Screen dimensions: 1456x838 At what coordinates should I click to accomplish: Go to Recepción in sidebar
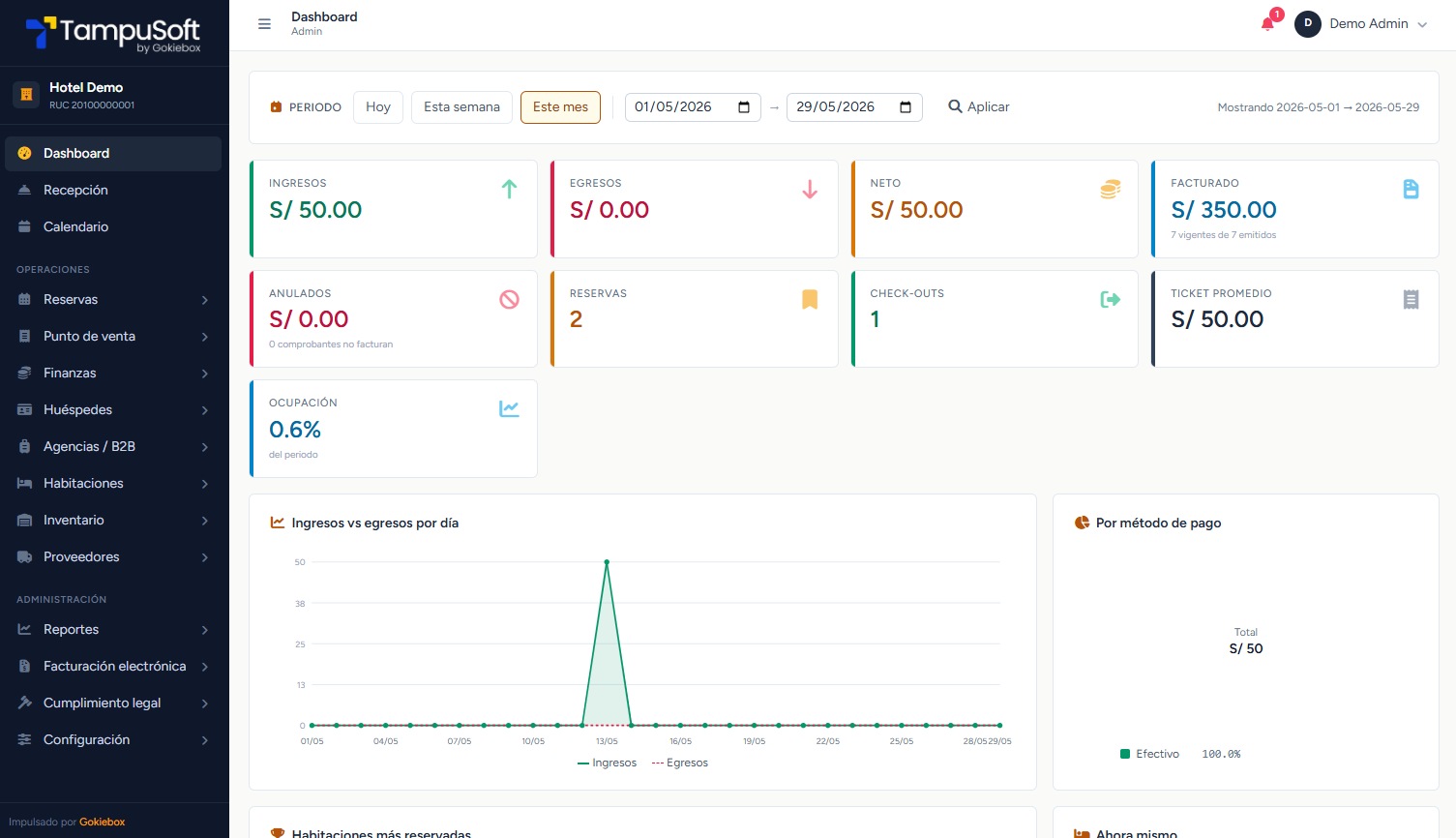[x=113, y=191]
